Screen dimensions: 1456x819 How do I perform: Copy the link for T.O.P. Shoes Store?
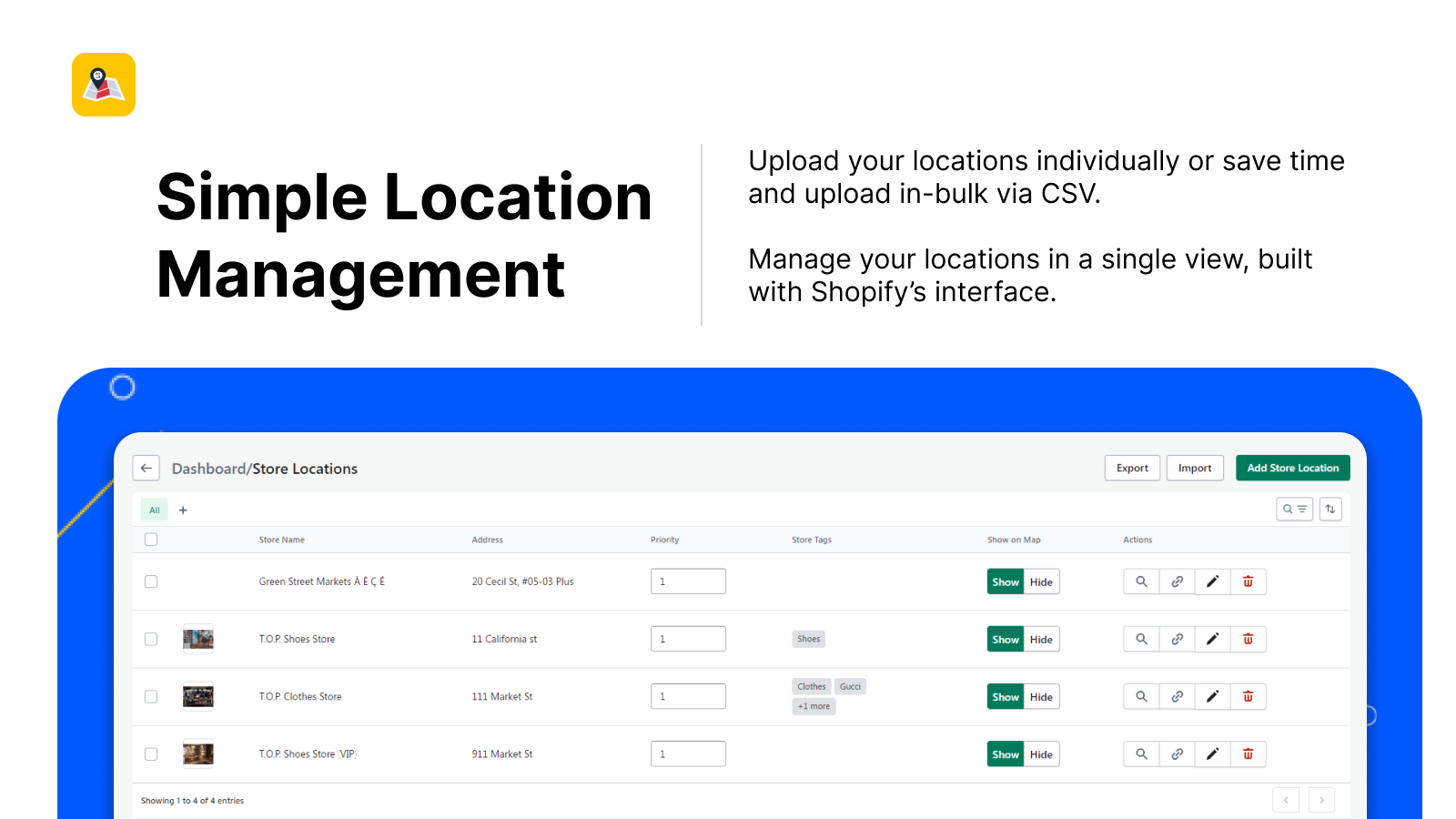1177,639
